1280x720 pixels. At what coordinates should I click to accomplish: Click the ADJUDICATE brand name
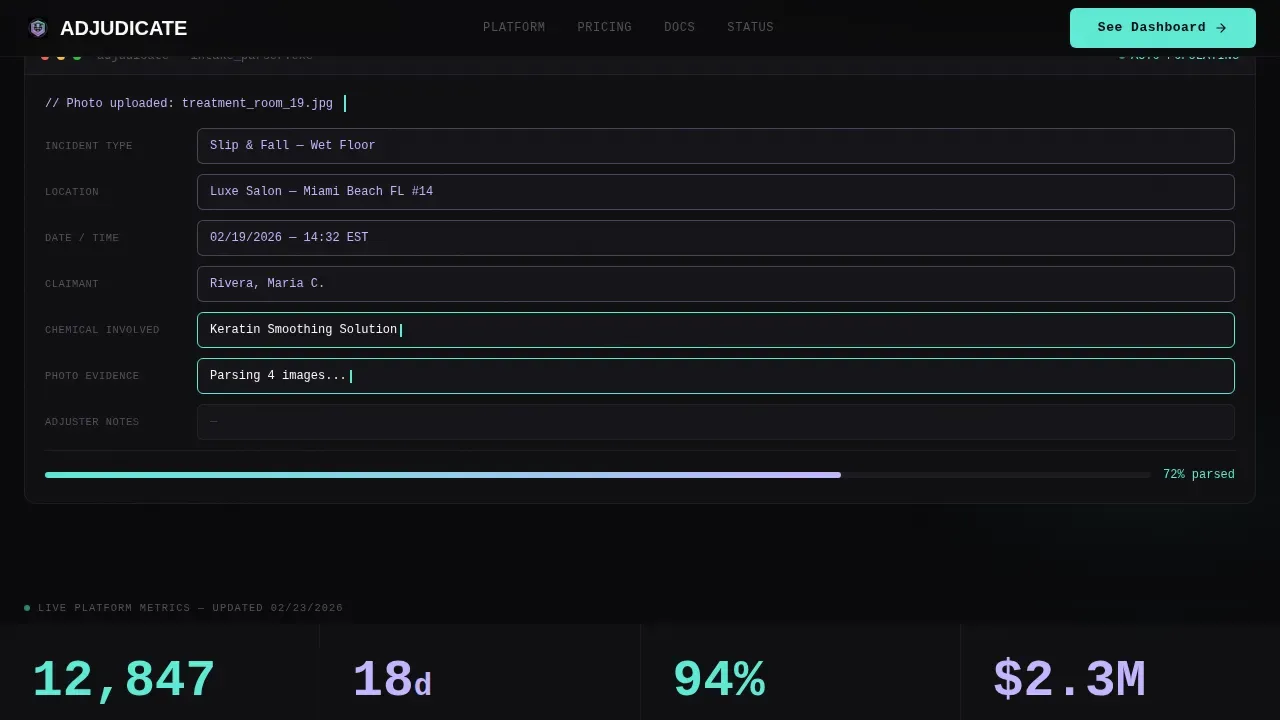click(x=123, y=28)
